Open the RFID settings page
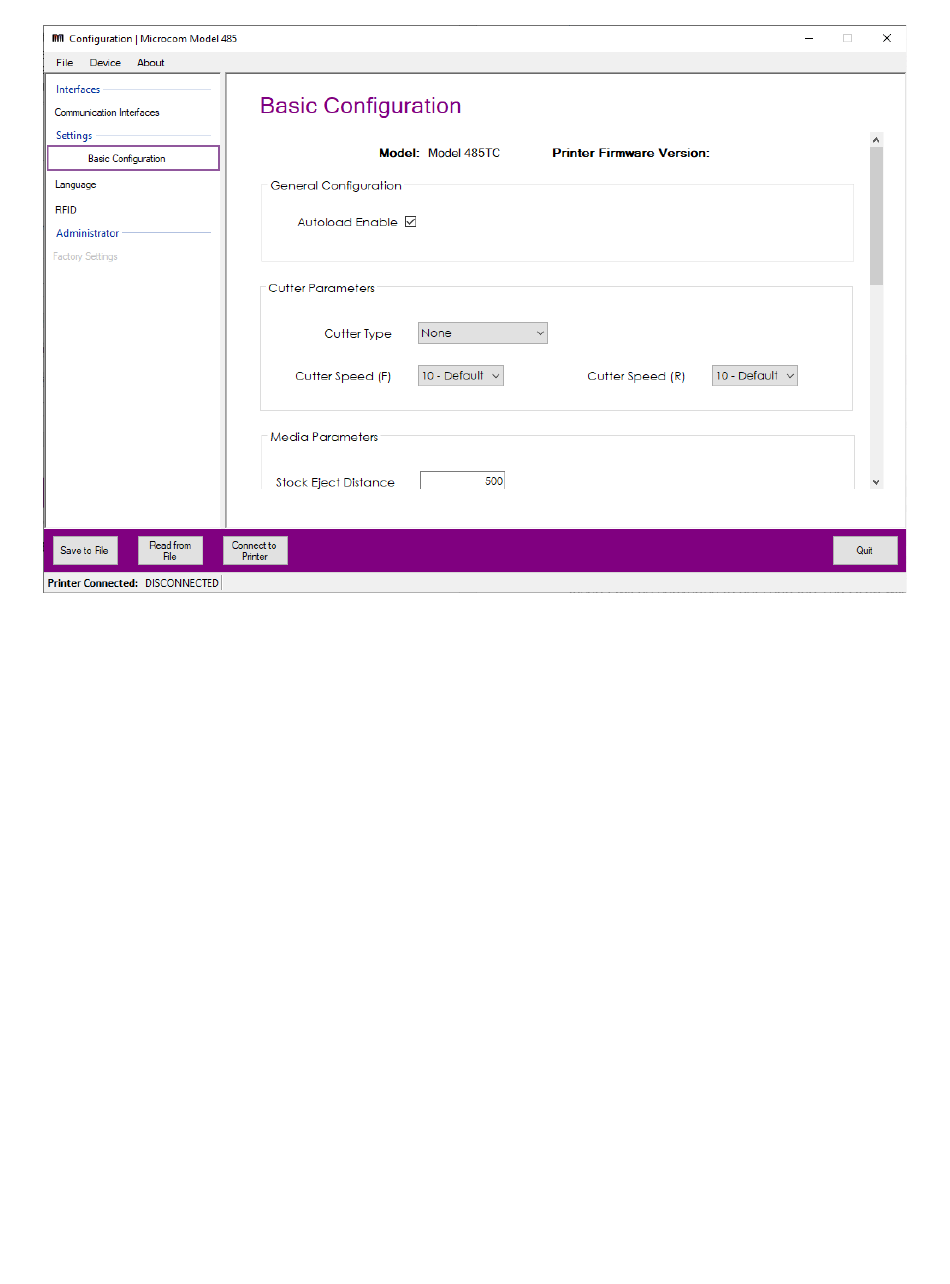The width and height of the screenshot is (950, 1284). [x=65, y=210]
